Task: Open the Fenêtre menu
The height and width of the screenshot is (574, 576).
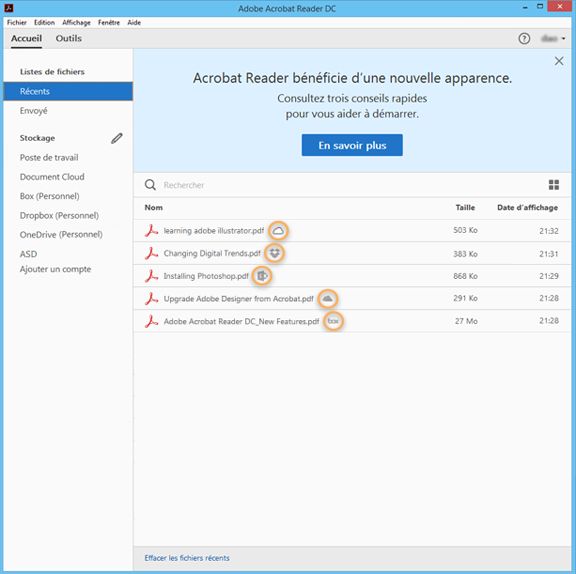Action: (x=109, y=22)
